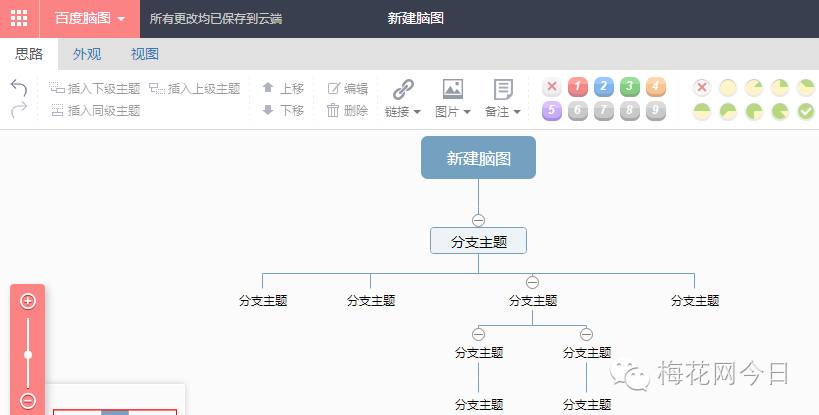Switch to the 思路 tab

(29, 54)
